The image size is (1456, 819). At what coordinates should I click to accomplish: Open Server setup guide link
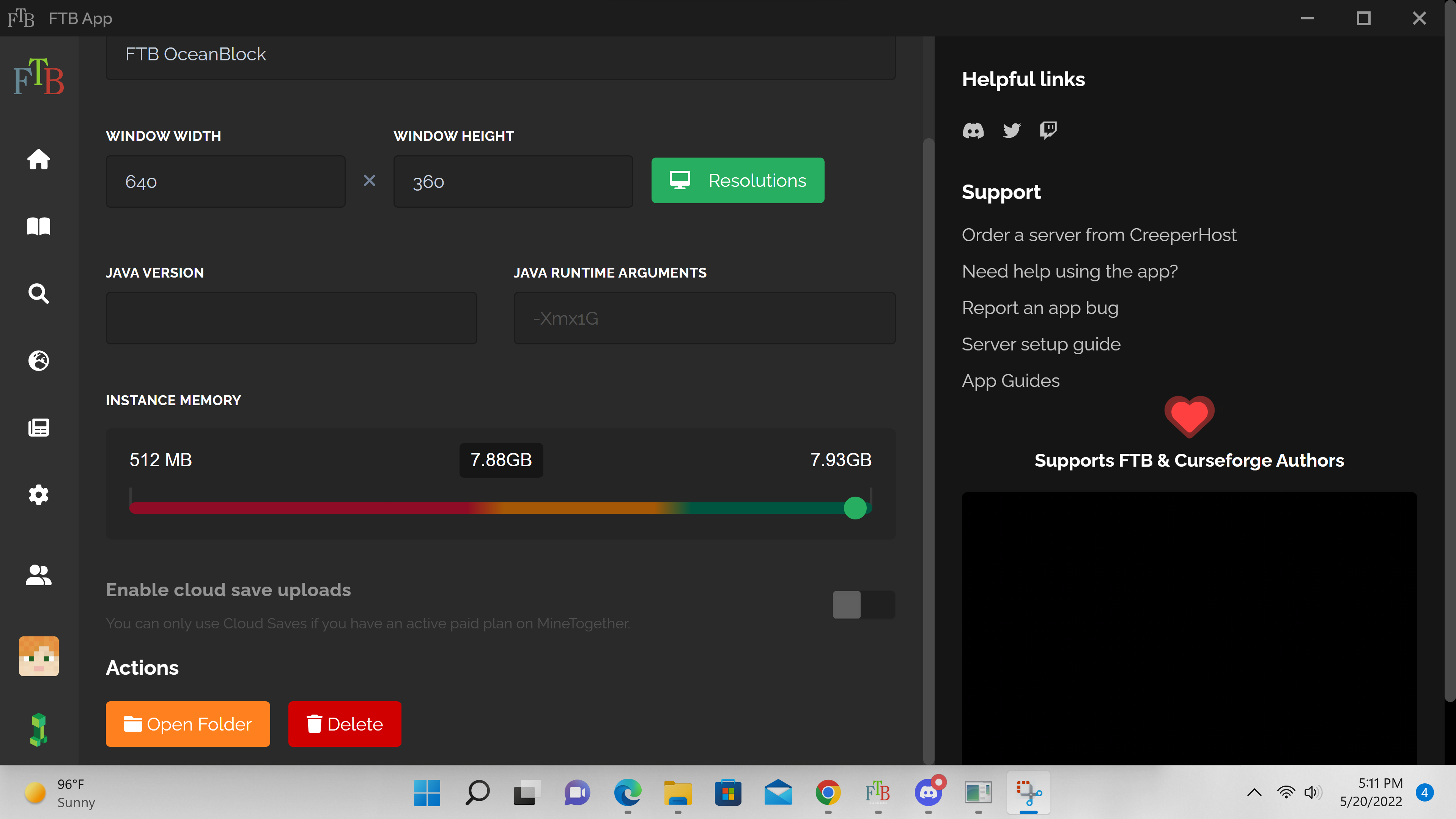coord(1041,344)
